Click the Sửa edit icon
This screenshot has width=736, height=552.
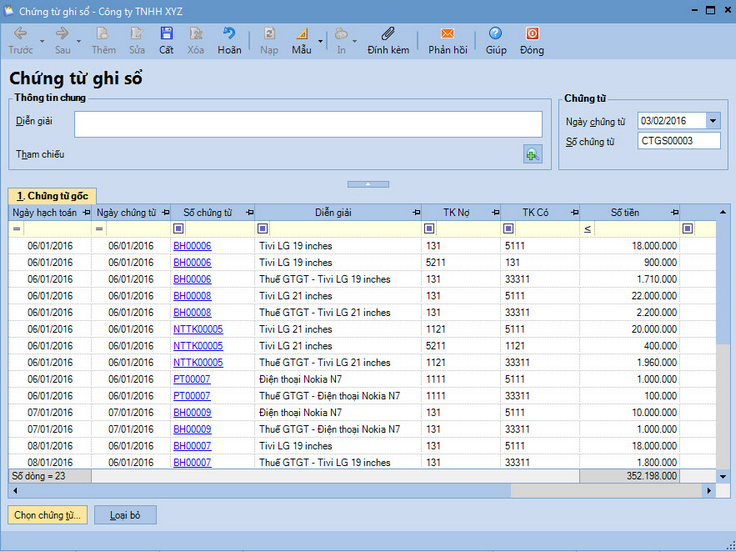(x=137, y=33)
